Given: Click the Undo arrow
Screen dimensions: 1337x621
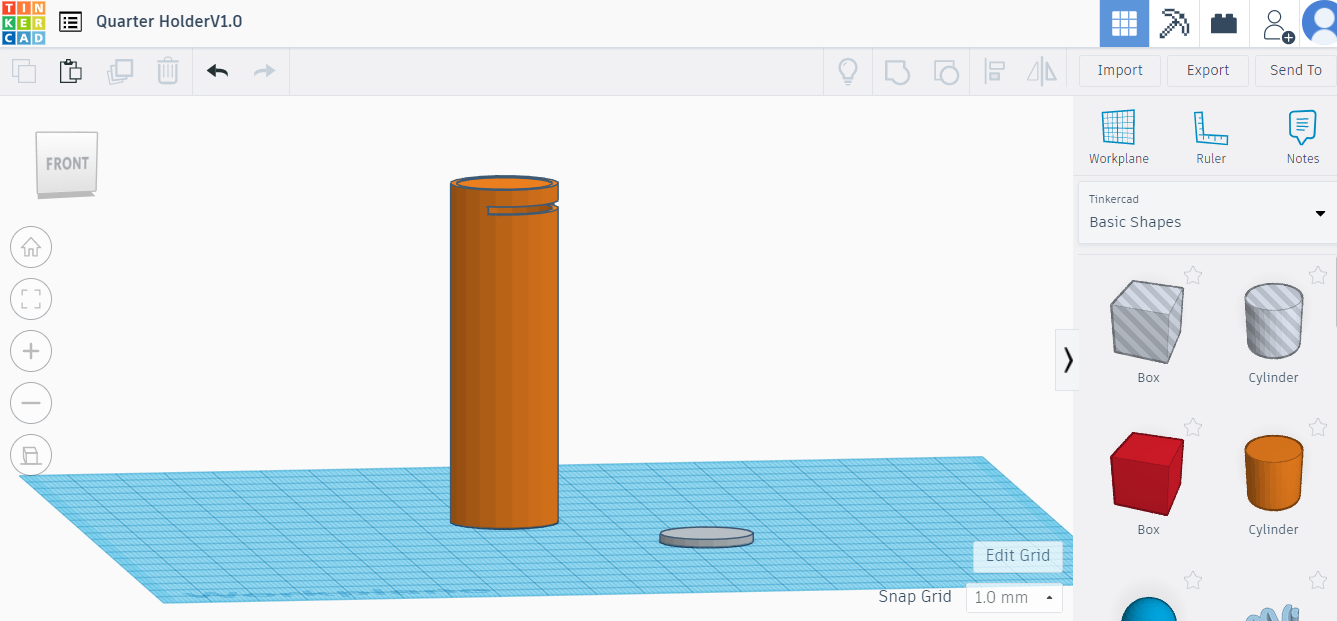Looking at the screenshot, I should point(217,71).
